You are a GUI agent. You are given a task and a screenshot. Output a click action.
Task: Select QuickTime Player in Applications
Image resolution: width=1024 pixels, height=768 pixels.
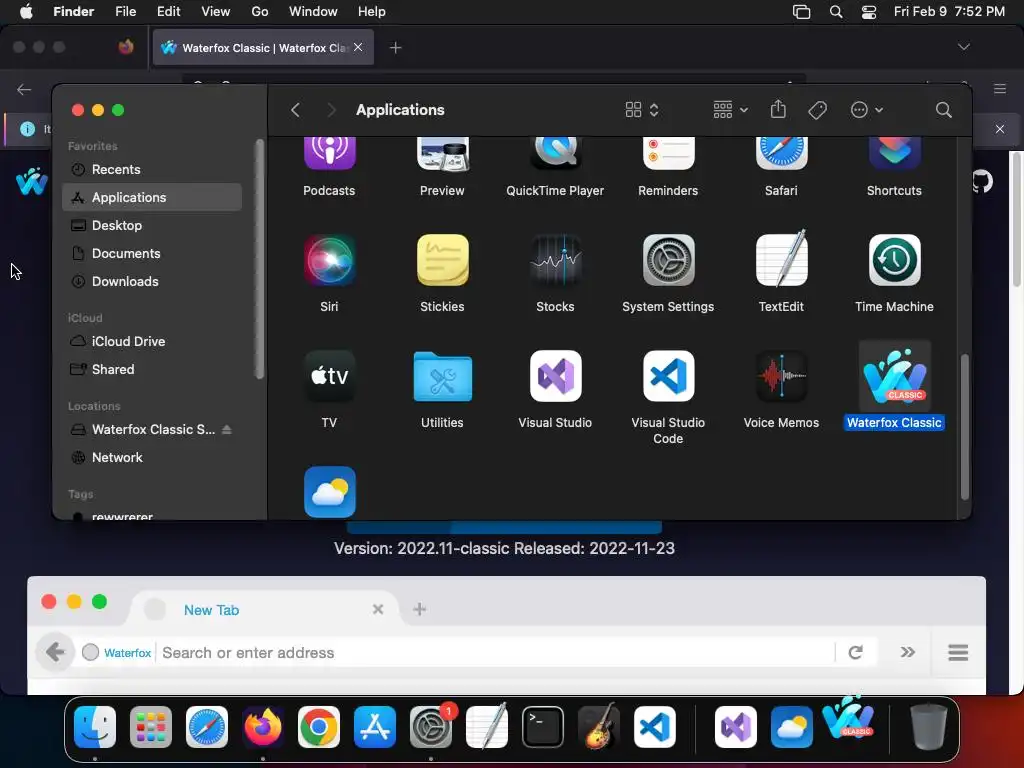tap(555, 153)
